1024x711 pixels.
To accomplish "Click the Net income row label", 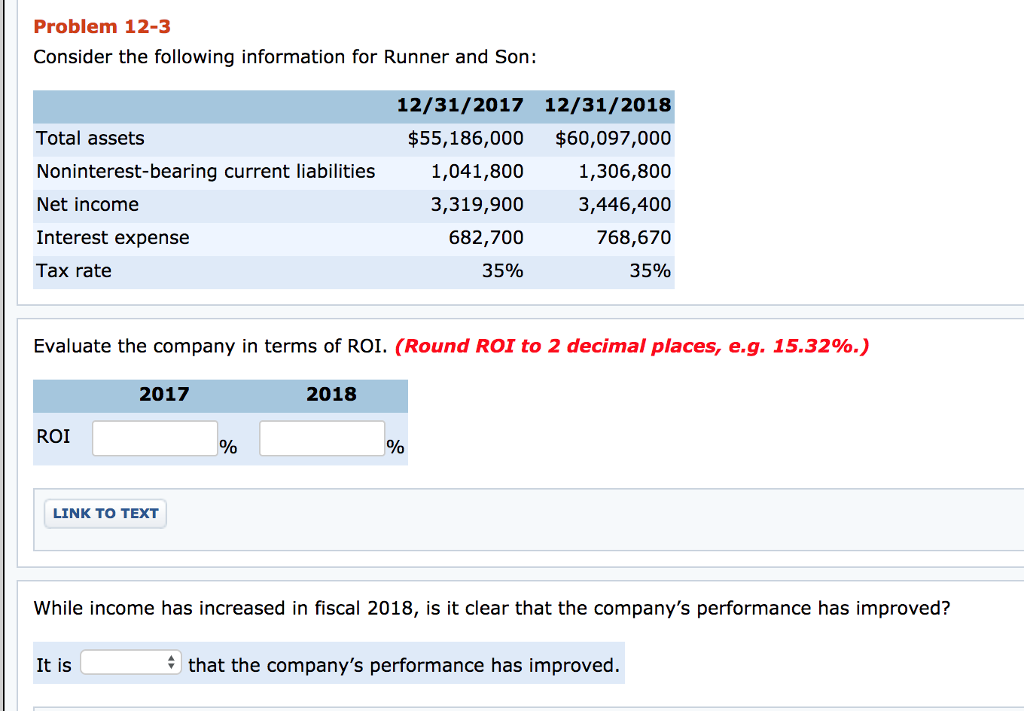I will coord(88,204).
